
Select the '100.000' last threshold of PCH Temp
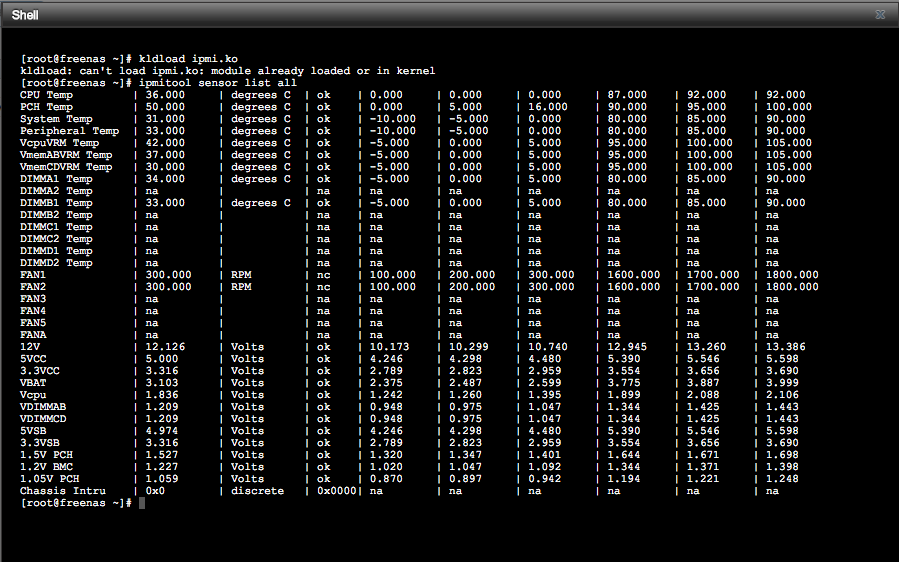789,107
